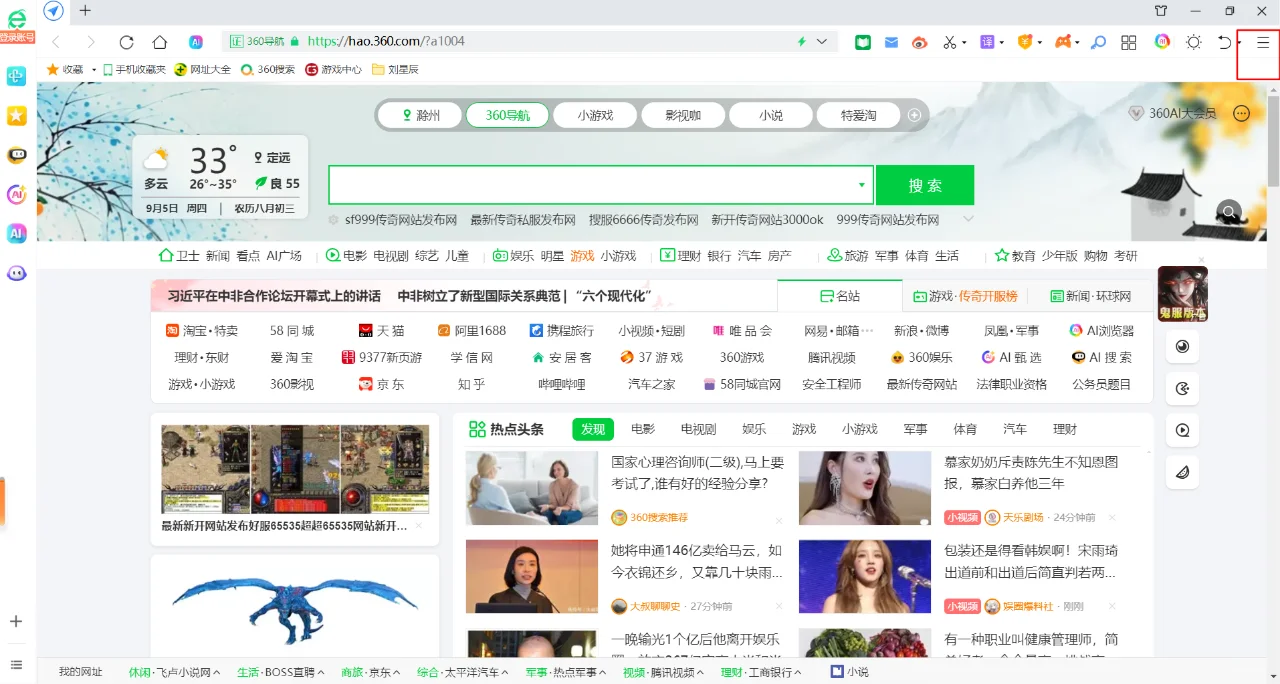This screenshot has height=684, width=1280.
Task: Expand the 收藏 favorites dropdown arrow
Action: (x=94, y=70)
